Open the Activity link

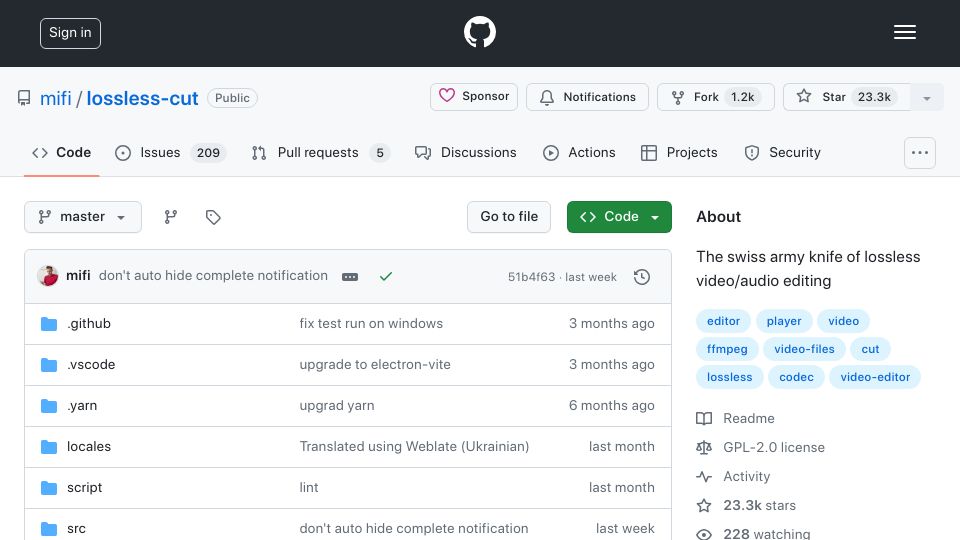point(733,476)
